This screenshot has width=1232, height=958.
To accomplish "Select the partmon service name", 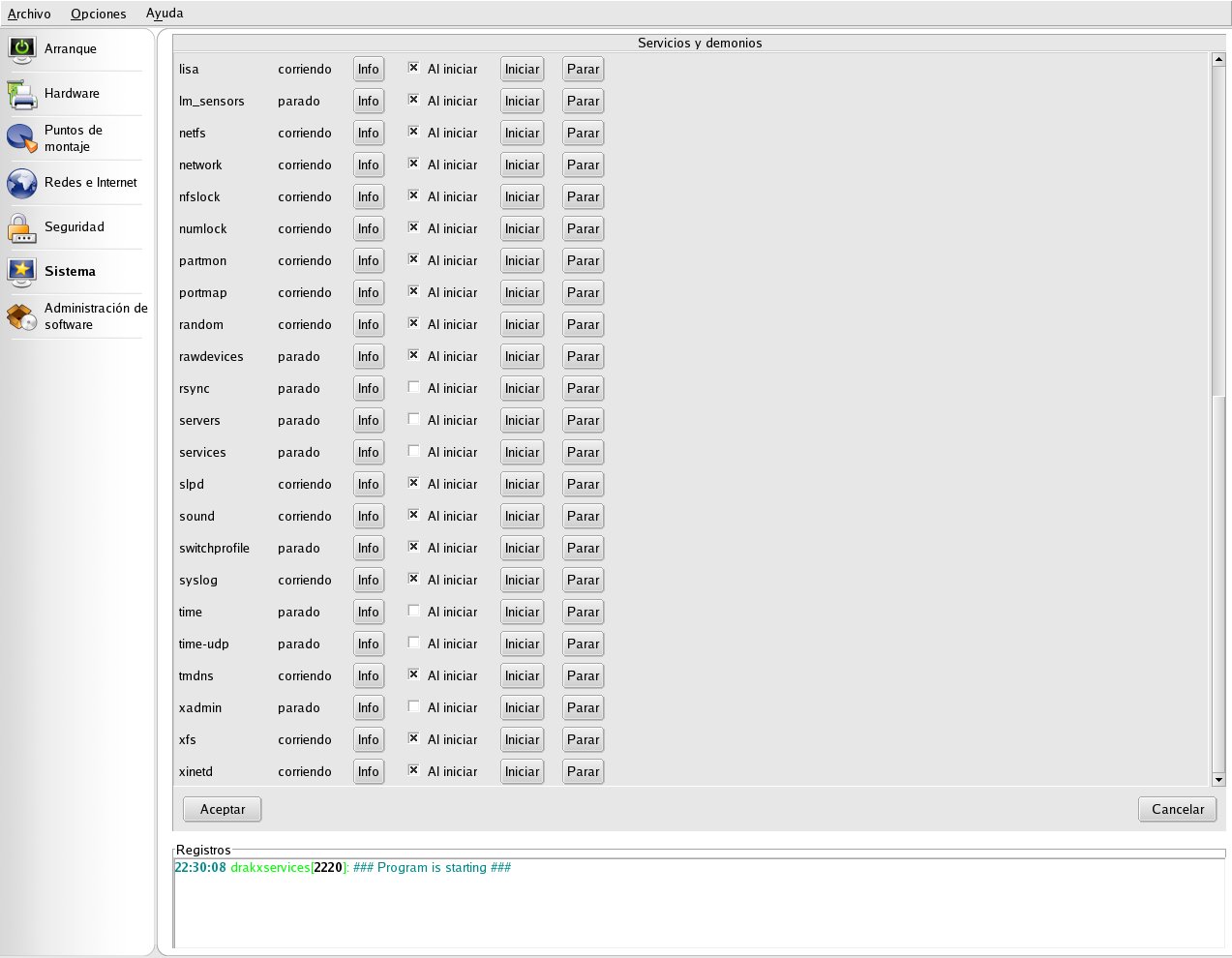I will click(202, 260).
